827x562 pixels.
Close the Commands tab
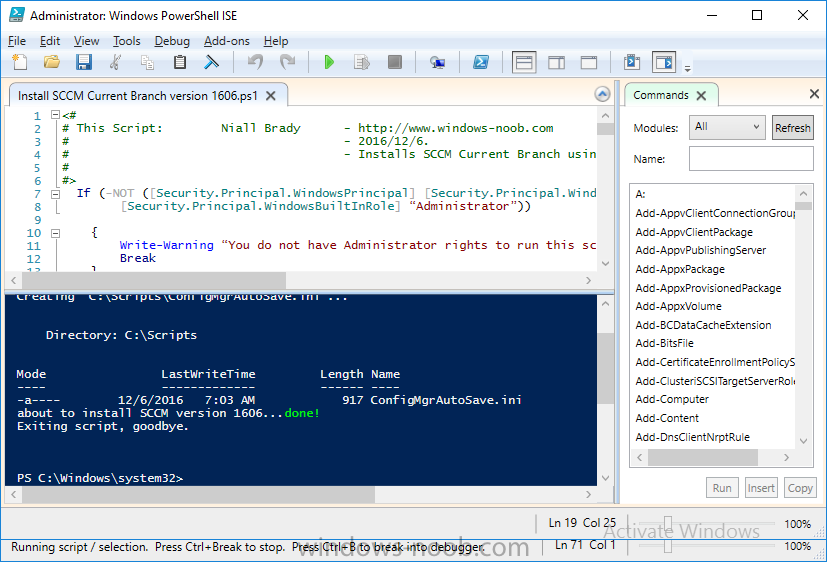tap(701, 95)
